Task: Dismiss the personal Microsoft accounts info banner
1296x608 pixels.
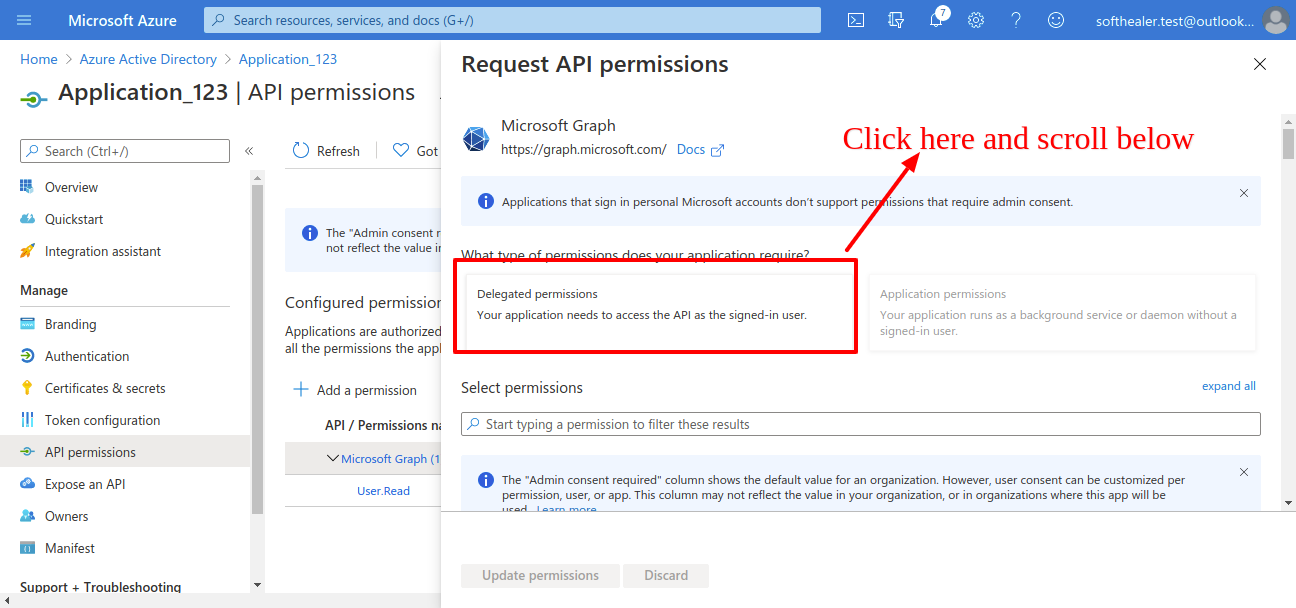Action: 1244,193
